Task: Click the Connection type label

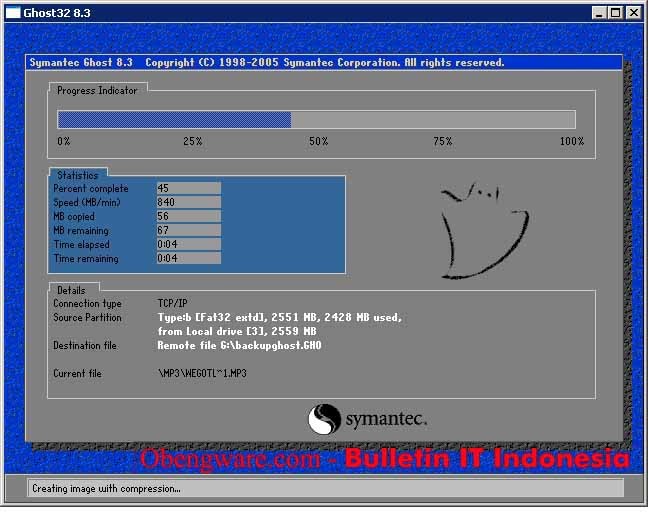Action: (x=88, y=304)
